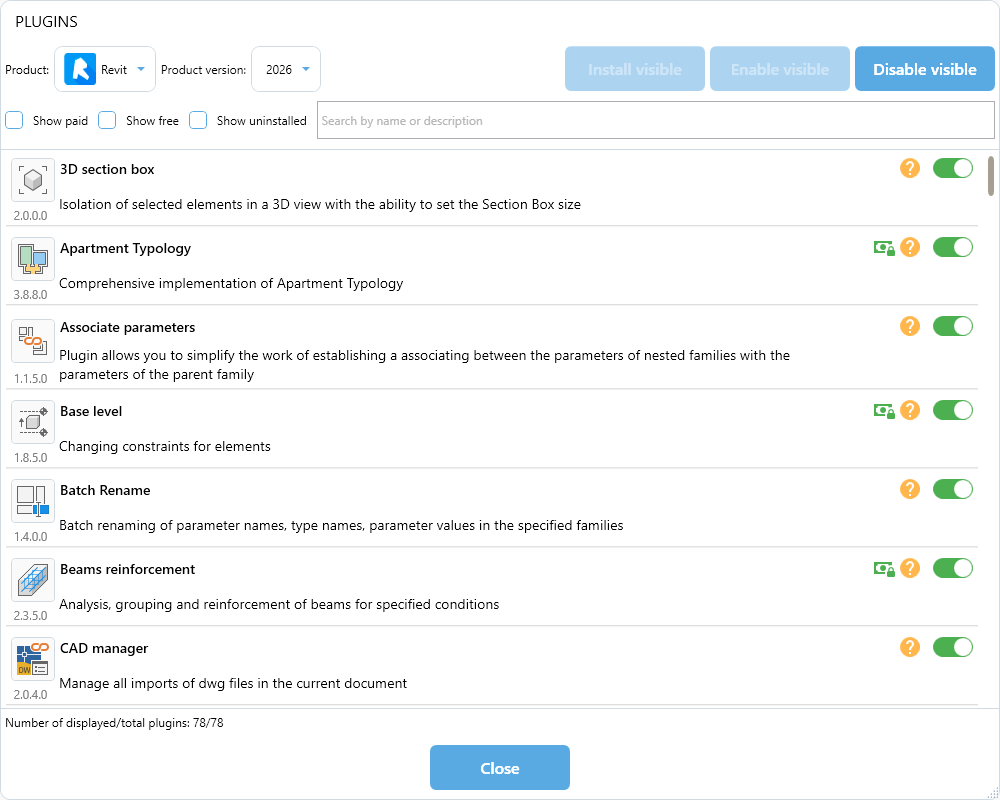The image size is (1000, 800).
Task: Expand the Product version 2026 dropdown
Action: (286, 69)
